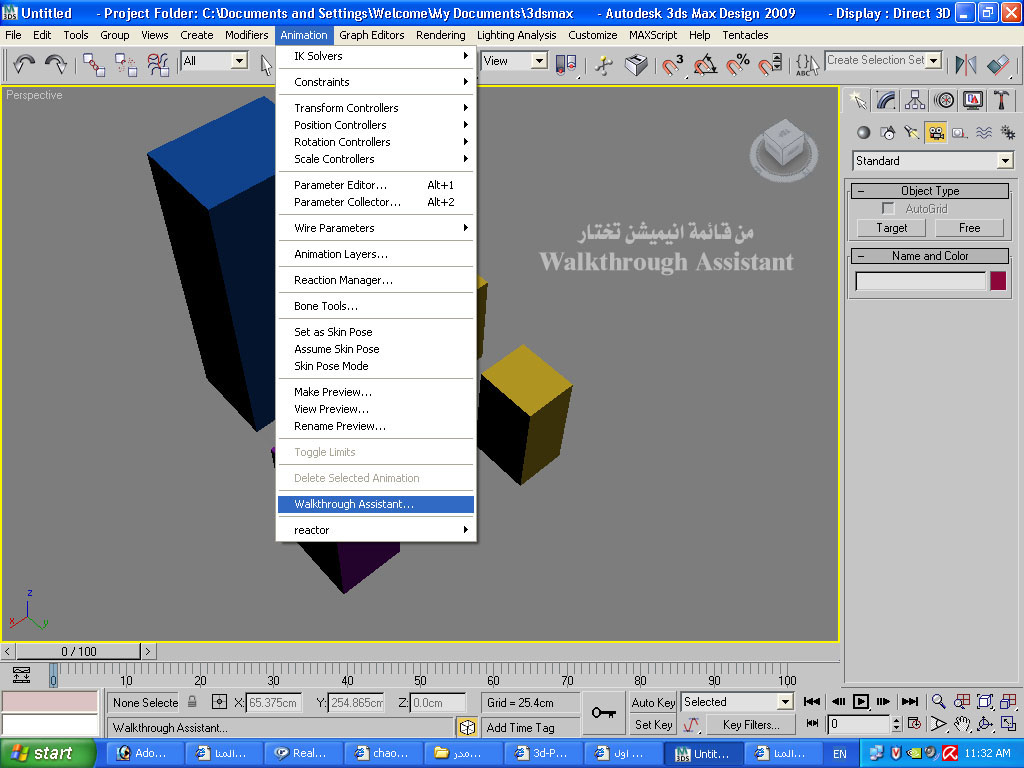1024x768 pixels.
Task: Toggle the Angle Snap icon
Action: [705, 64]
